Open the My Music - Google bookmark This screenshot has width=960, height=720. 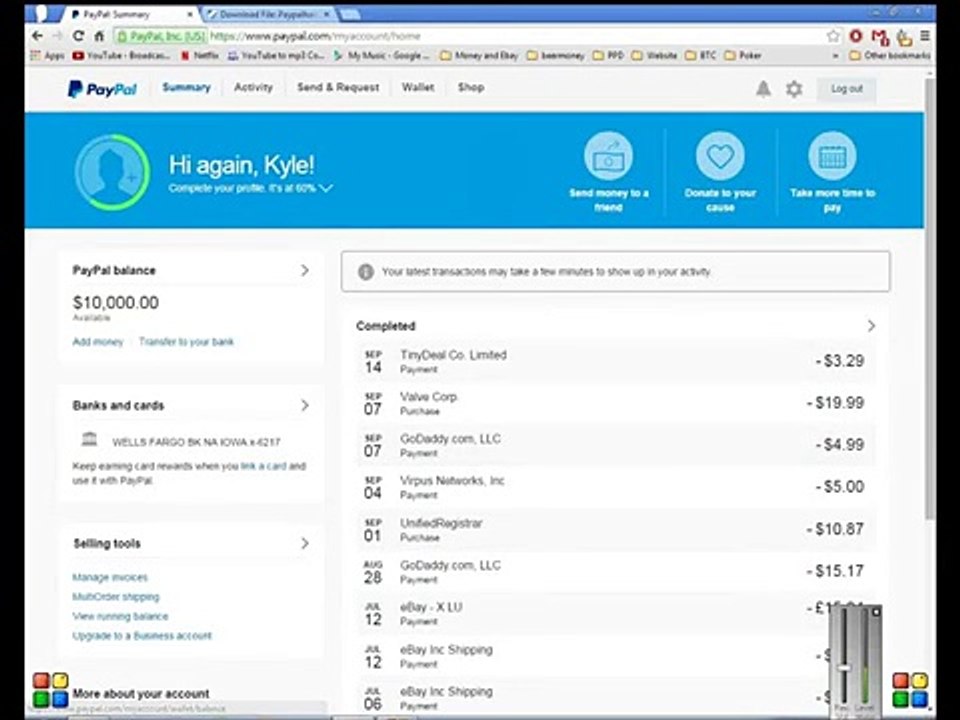[x=382, y=55]
